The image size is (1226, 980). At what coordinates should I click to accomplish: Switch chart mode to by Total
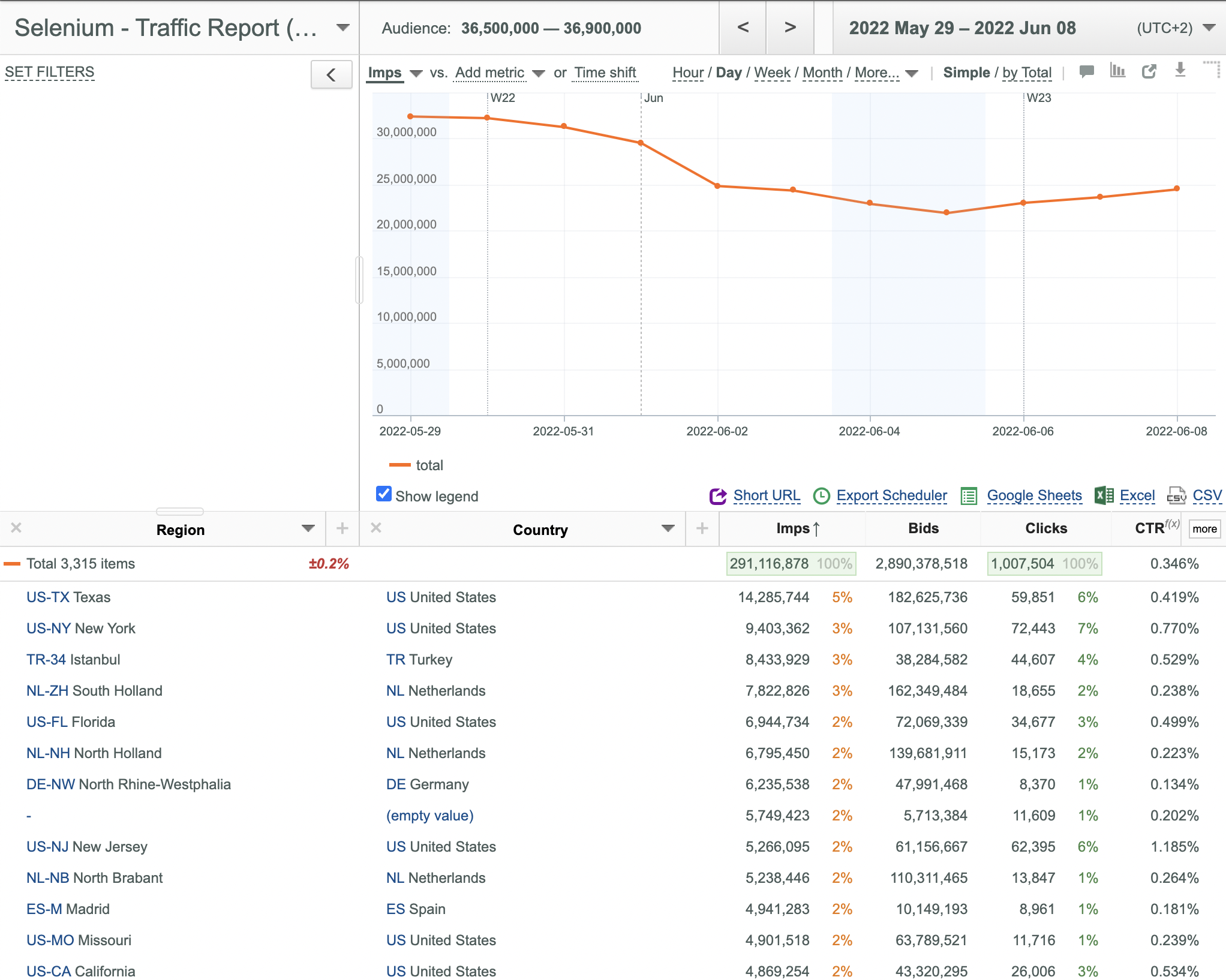[x=1027, y=73]
